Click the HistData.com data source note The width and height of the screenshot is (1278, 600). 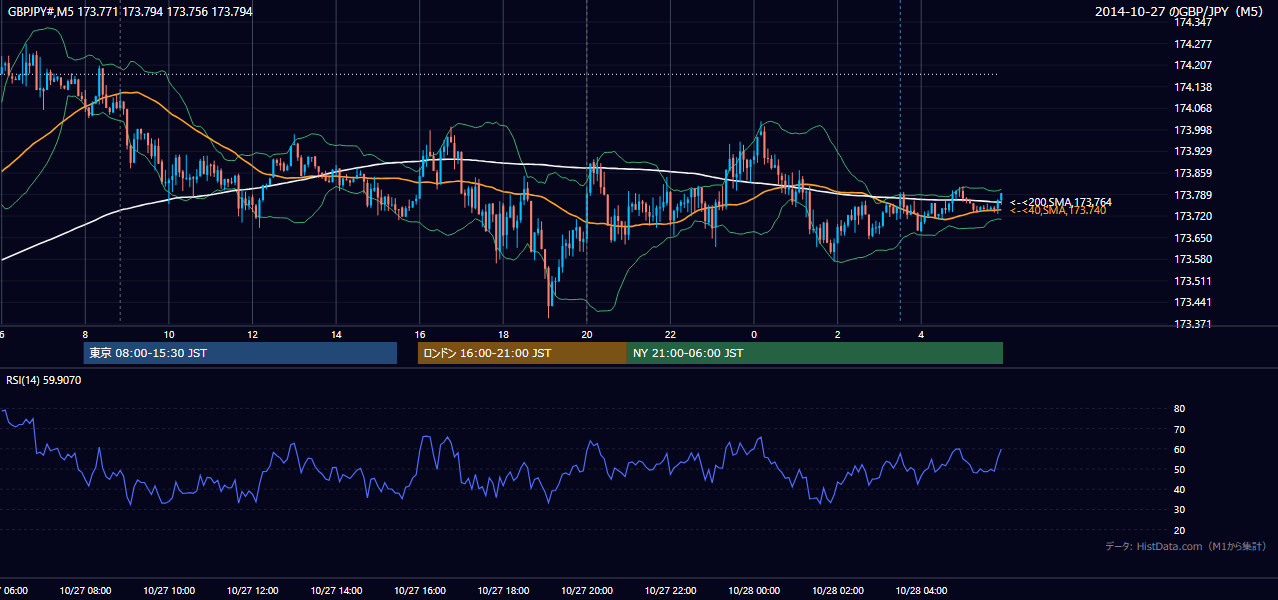1186,546
